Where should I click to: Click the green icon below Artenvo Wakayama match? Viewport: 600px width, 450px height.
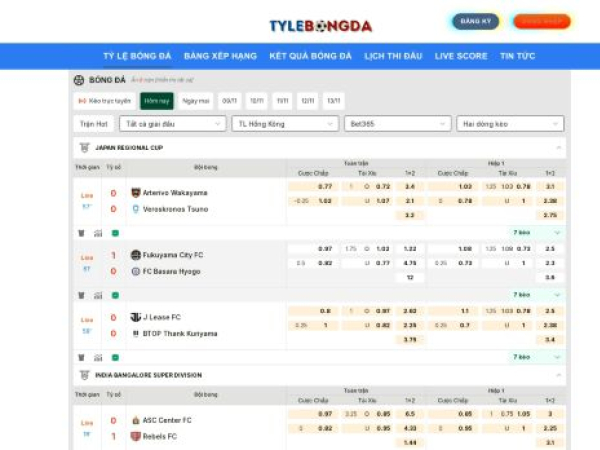click(115, 233)
